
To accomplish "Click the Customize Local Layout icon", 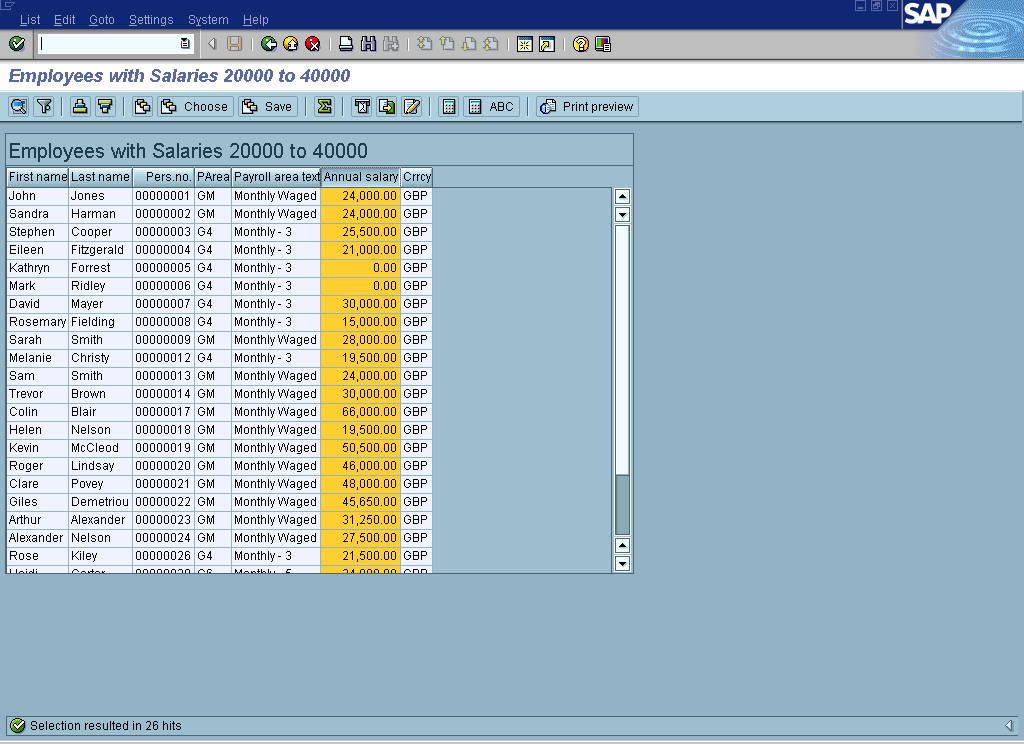I will click(x=603, y=44).
